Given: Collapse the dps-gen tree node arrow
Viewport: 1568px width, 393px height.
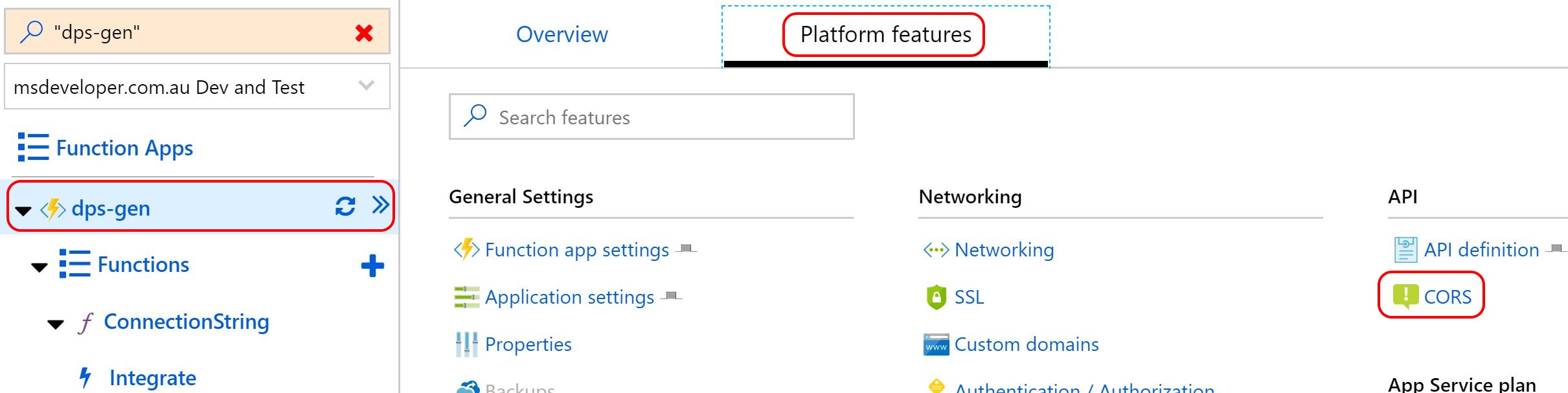Looking at the screenshot, I should coord(23,210).
